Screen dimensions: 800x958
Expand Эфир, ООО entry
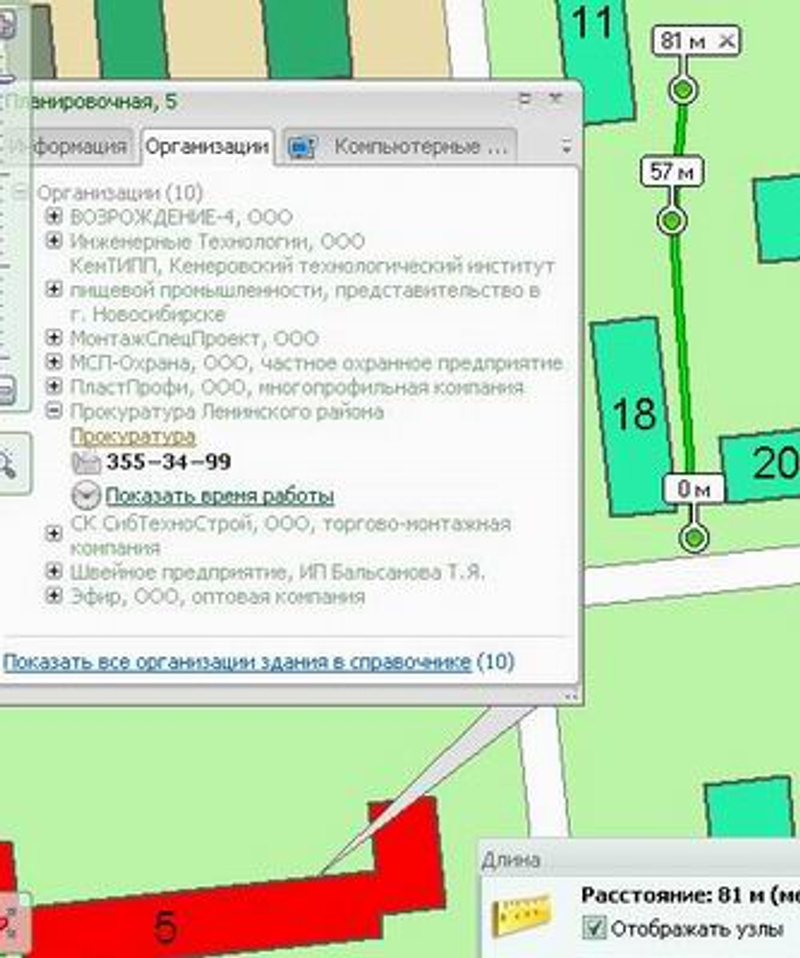(54, 596)
